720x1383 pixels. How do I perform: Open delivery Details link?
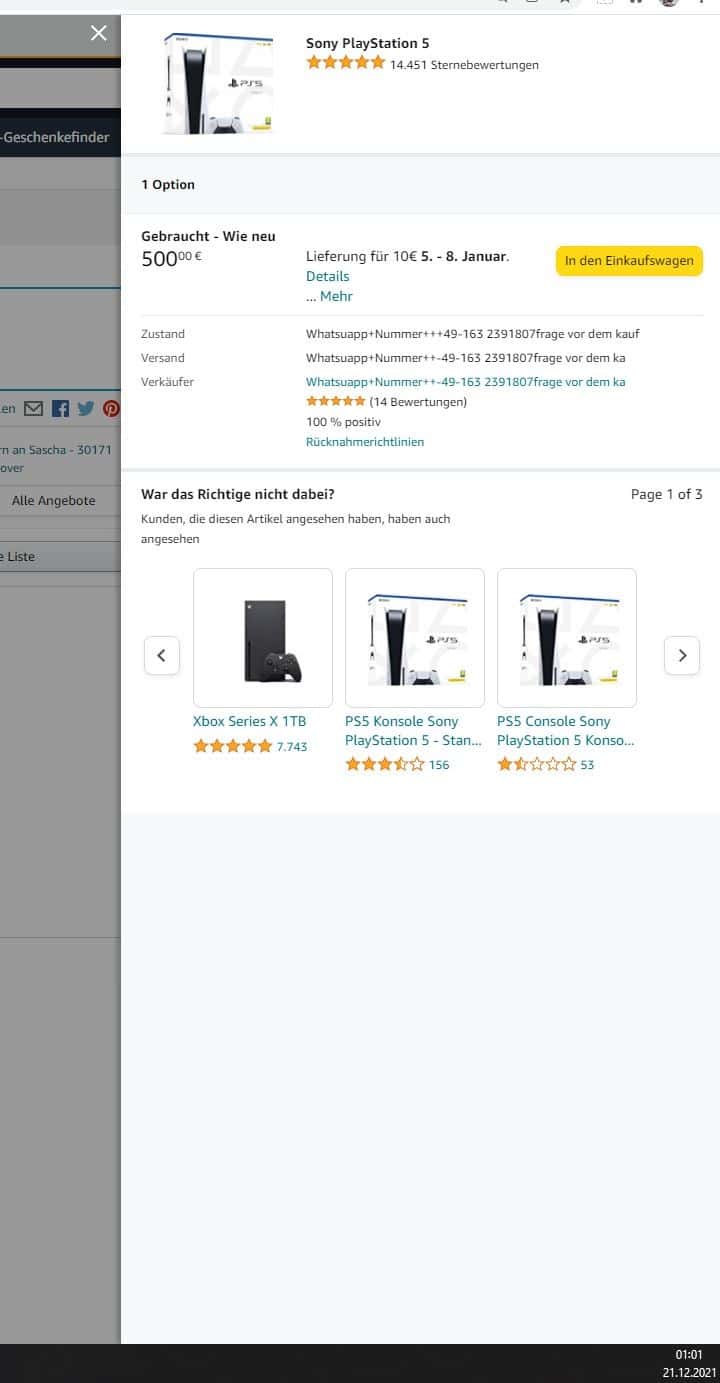coord(328,276)
